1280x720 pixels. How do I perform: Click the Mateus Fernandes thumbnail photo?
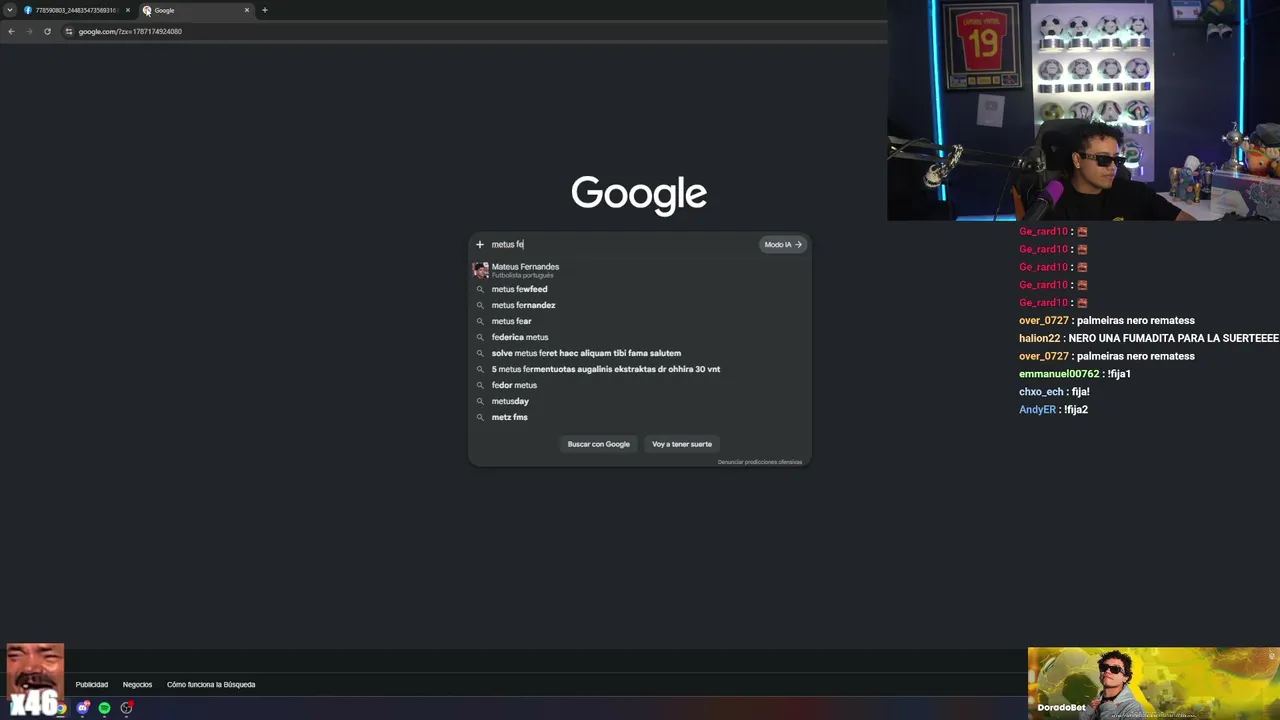coord(480,270)
